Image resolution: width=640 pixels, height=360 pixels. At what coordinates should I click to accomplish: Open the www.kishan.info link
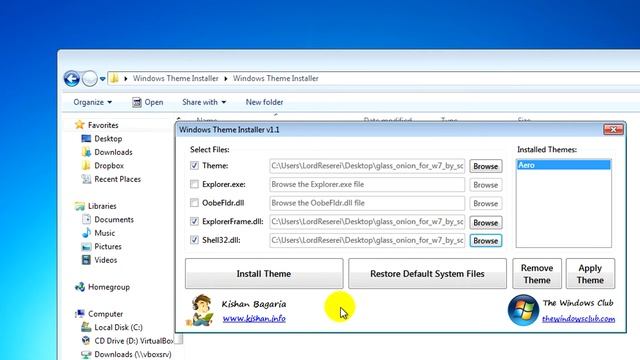(x=254, y=318)
